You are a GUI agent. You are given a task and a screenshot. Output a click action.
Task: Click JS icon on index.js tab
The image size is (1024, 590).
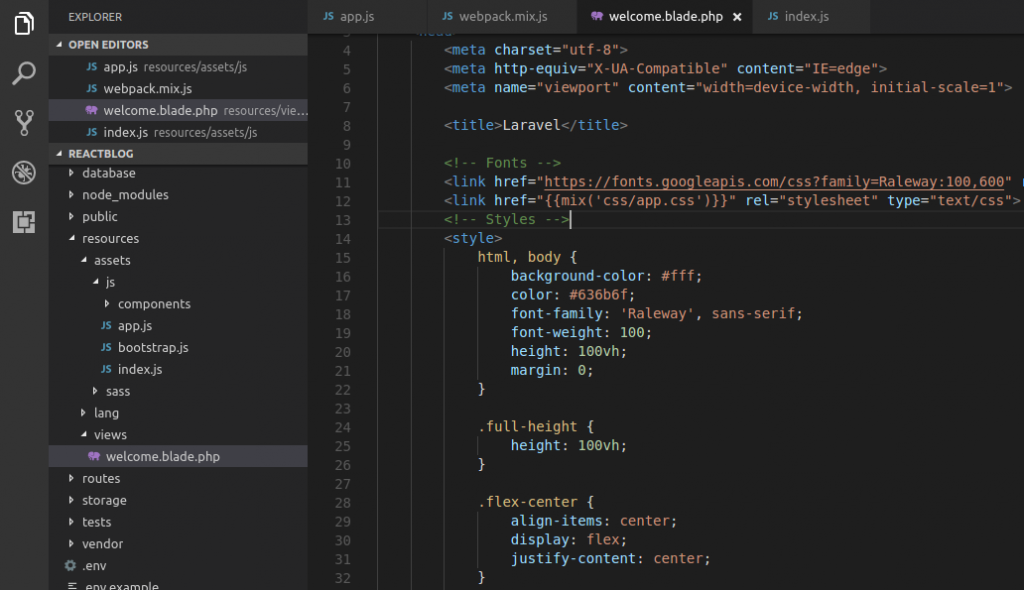tap(773, 16)
